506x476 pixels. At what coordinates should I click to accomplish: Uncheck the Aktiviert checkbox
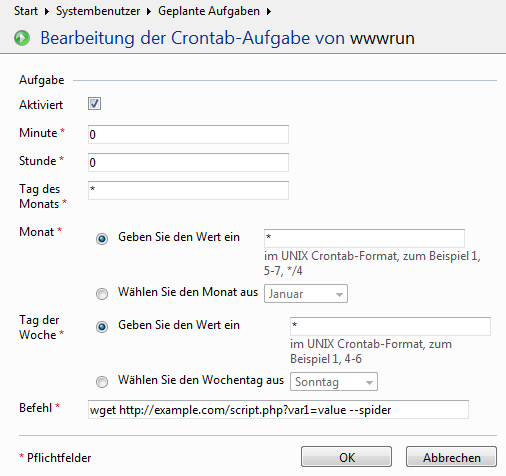click(x=94, y=104)
